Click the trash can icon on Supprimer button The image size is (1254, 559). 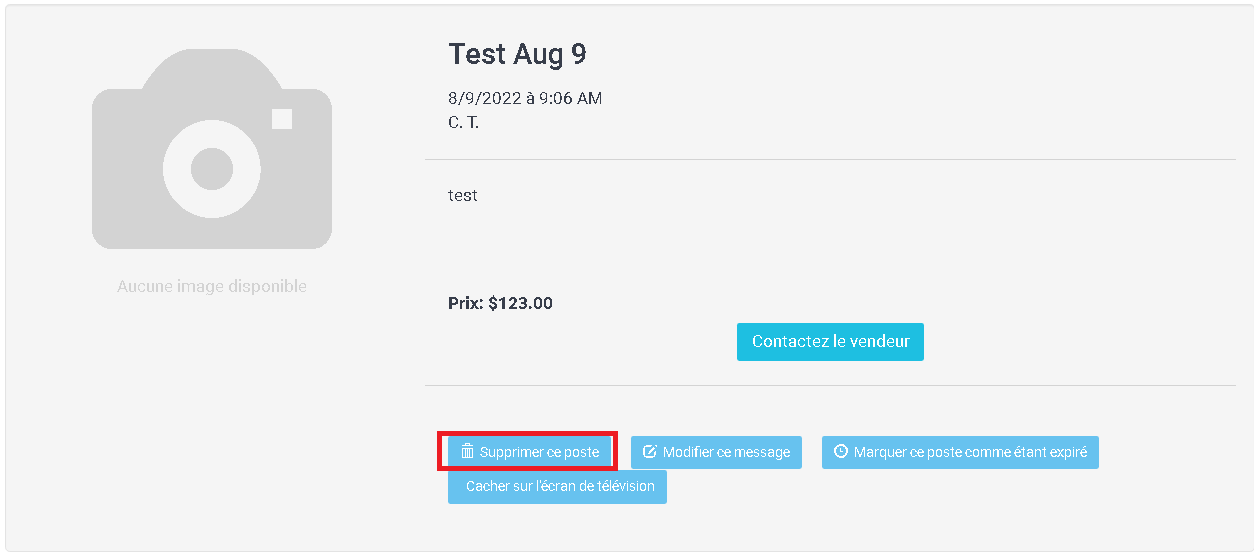(467, 452)
